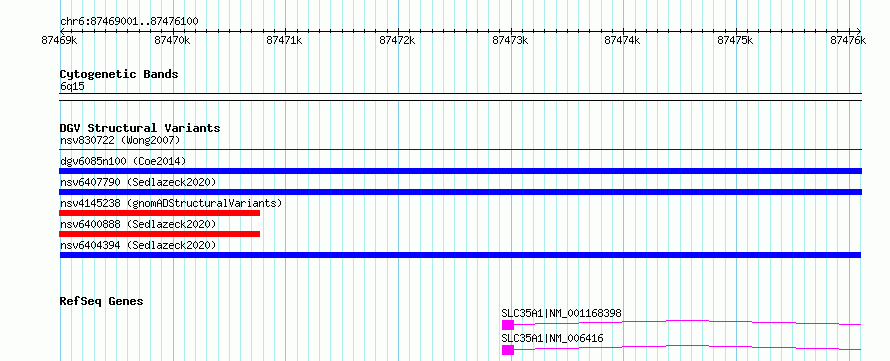Click the blue nsv6404394 variant bar
Screen dimensions: 890x361
(460, 255)
